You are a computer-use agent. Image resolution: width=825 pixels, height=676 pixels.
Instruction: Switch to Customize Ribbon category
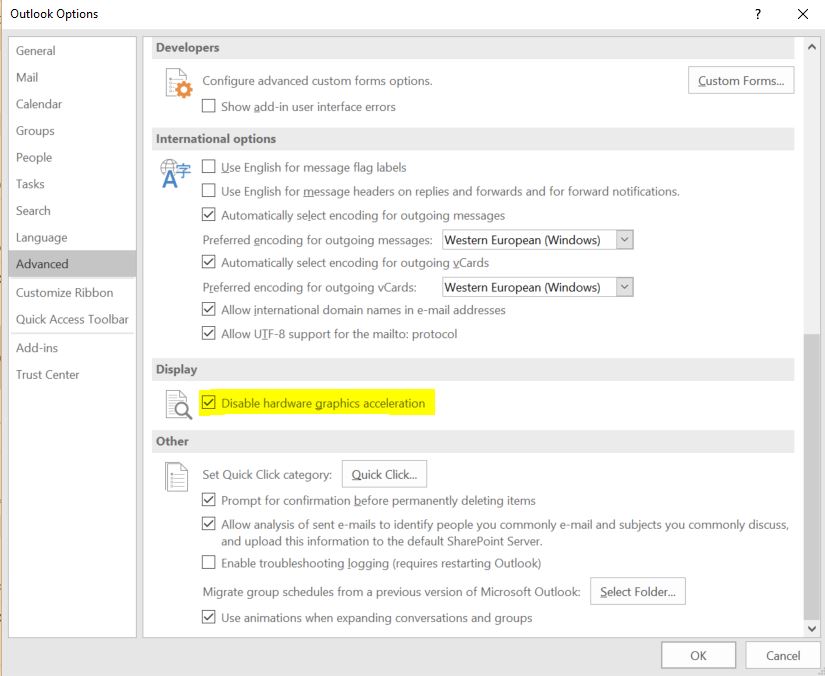64,292
